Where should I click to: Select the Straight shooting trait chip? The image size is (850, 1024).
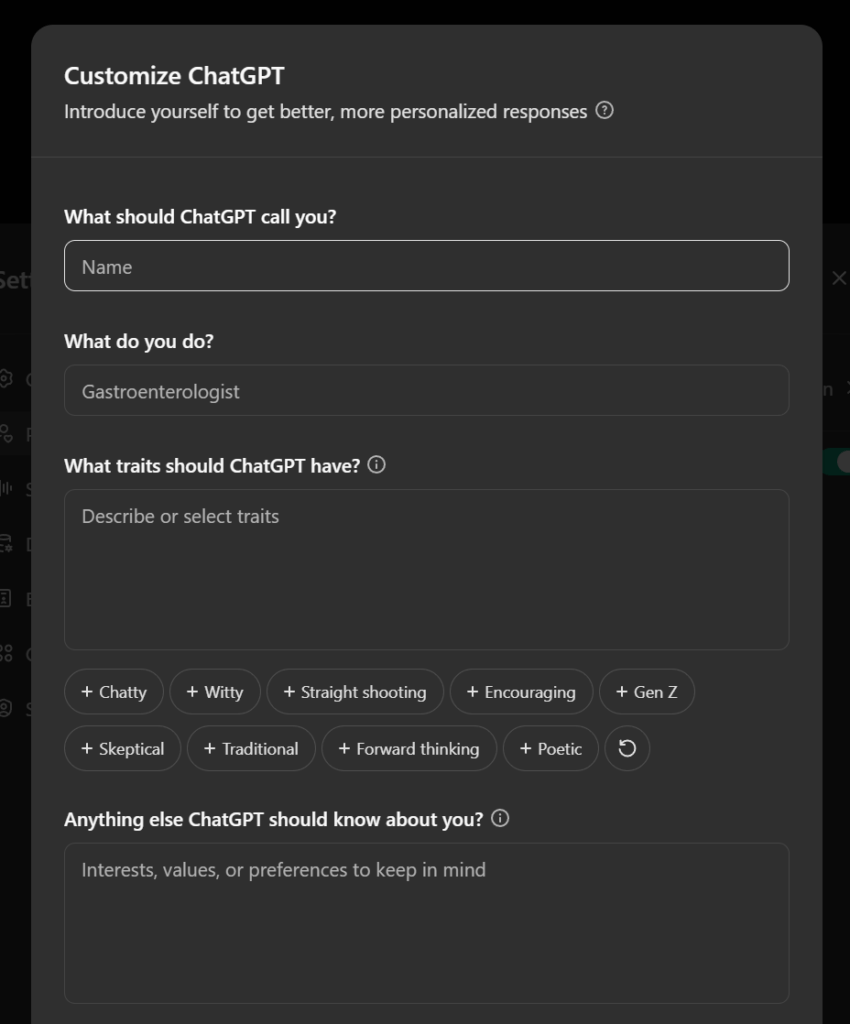tap(355, 692)
